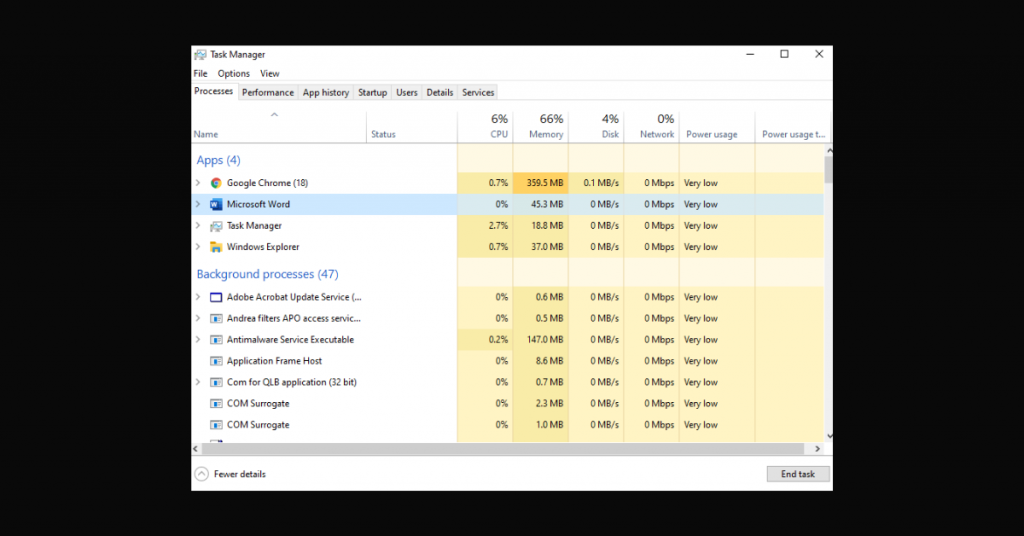Click the Task Manager process icon
Viewport: 1024px width, 536px height.
[216, 226]
